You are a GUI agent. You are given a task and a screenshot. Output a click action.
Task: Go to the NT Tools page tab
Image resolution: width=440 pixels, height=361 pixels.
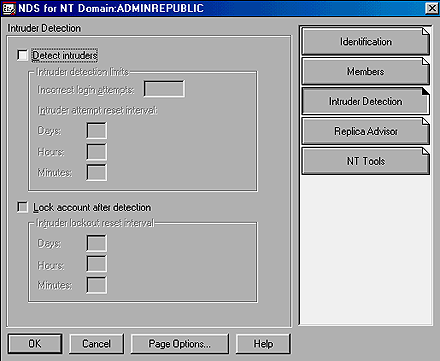[x=366, y=161]
